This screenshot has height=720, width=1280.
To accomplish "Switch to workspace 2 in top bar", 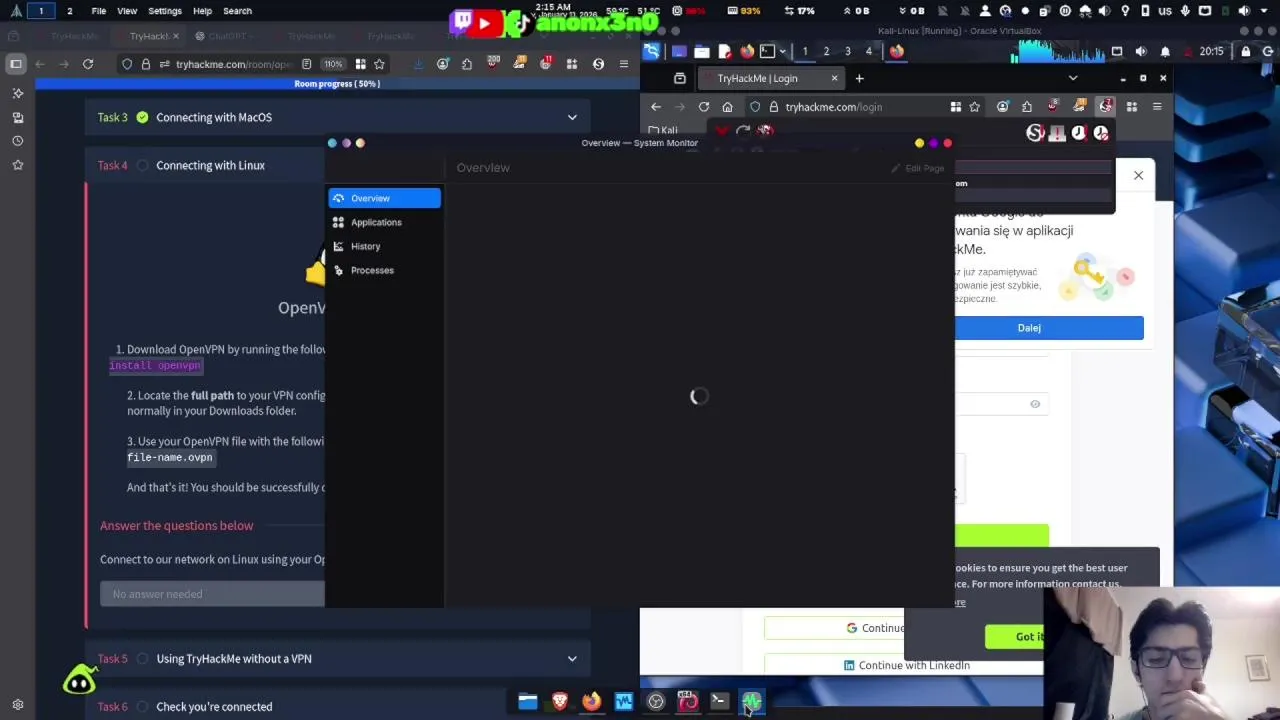I will (x=69, y=11).
